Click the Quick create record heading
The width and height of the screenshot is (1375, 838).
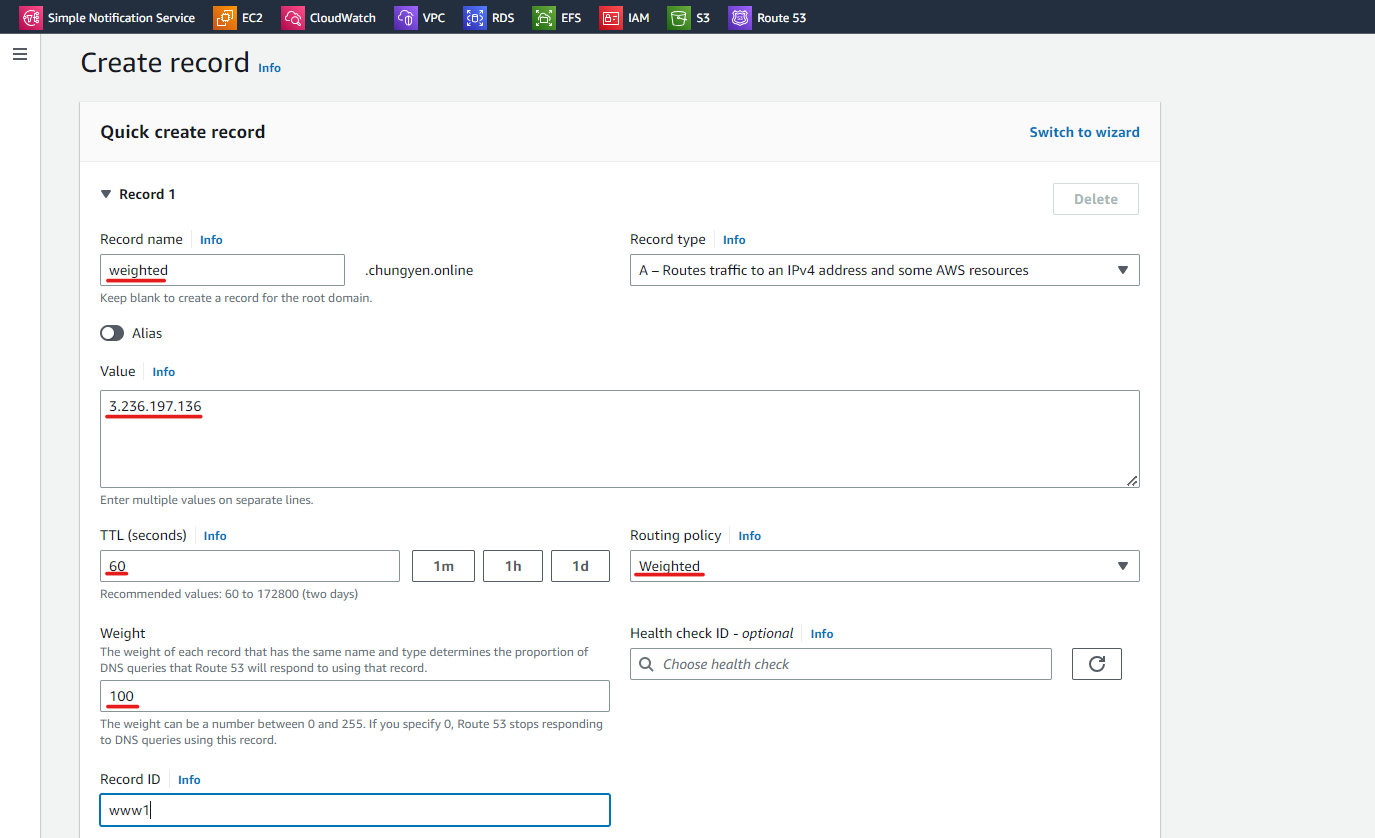click(183, 132)
